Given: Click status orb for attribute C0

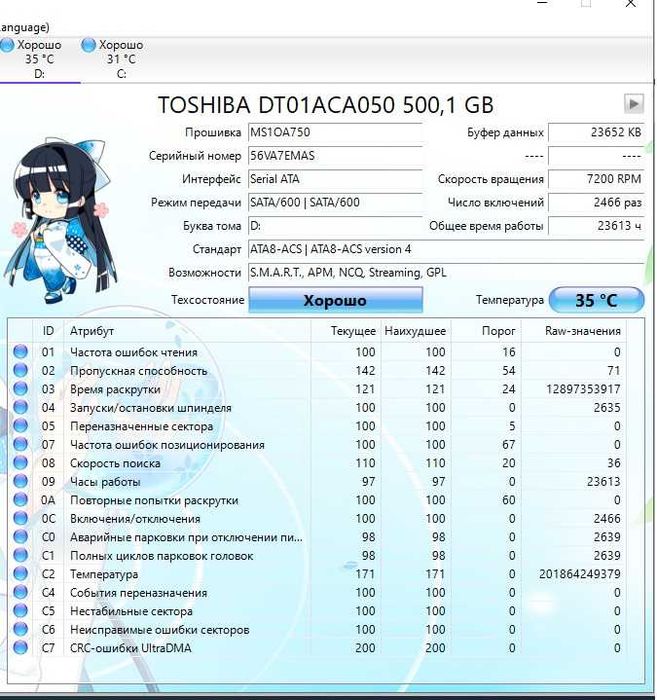Looking at the screenshot, I should click(20, 537).
